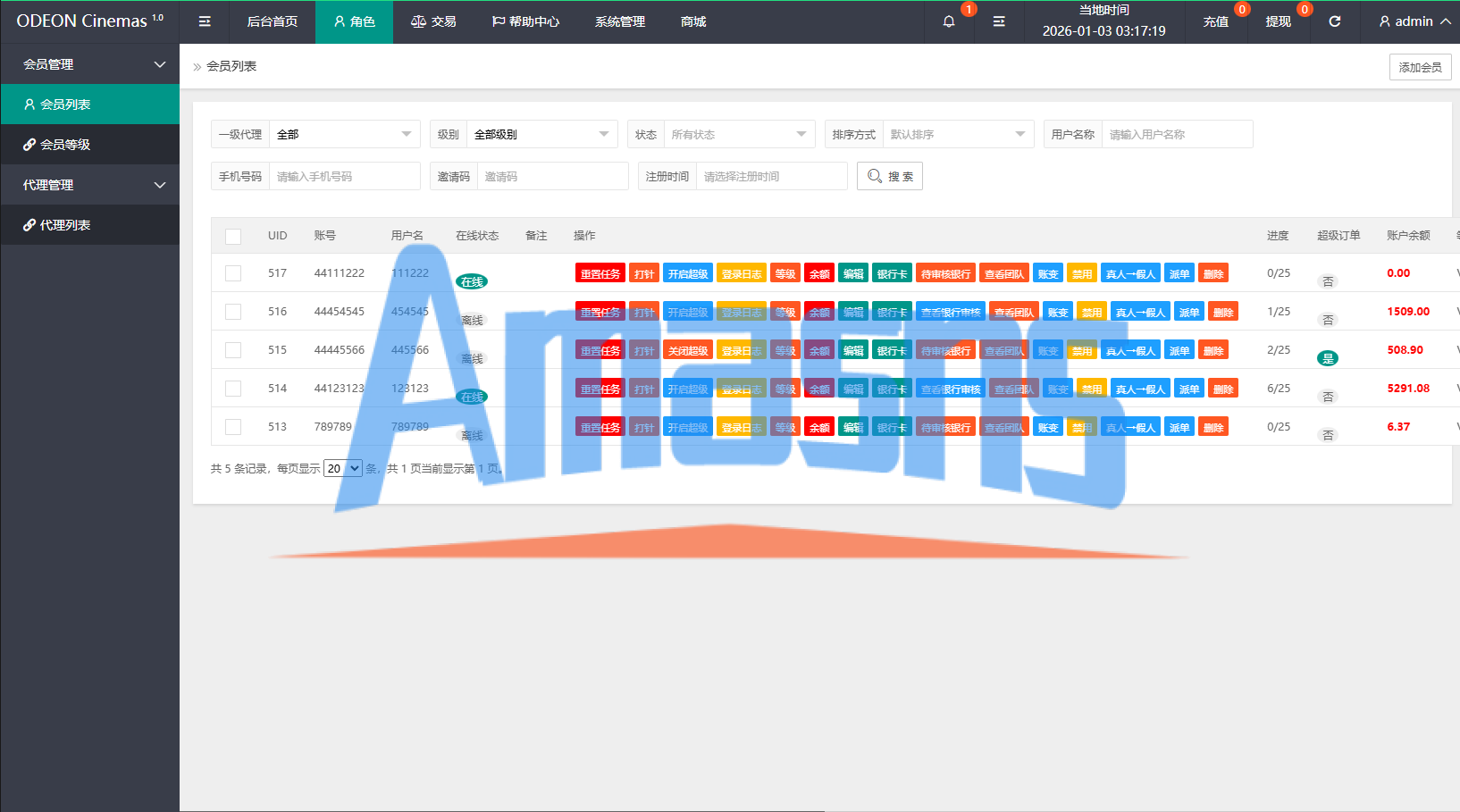Click the 添加会员 button
The height and width of the screenshot is (812, 1460).
1421,67
